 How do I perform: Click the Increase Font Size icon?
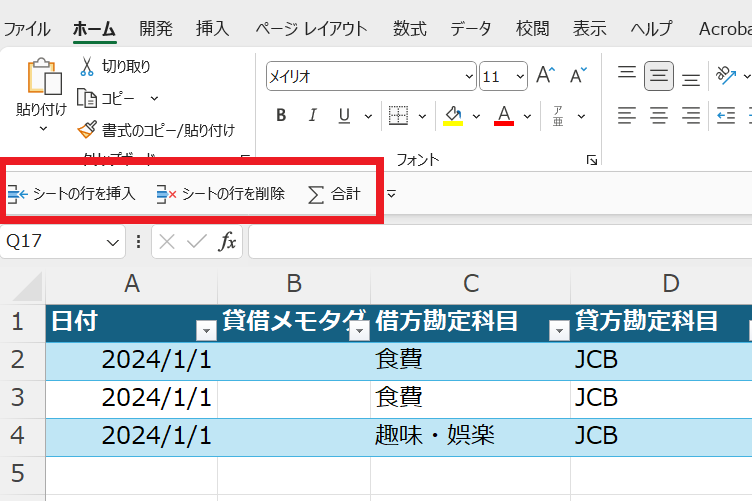pyautogui.click(x=545, y=76)
